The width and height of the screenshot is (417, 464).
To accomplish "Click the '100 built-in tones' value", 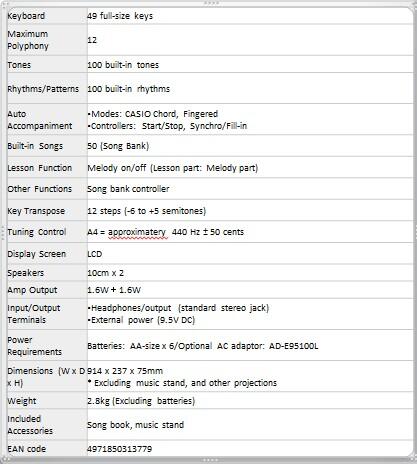I will tap(123, 65).
